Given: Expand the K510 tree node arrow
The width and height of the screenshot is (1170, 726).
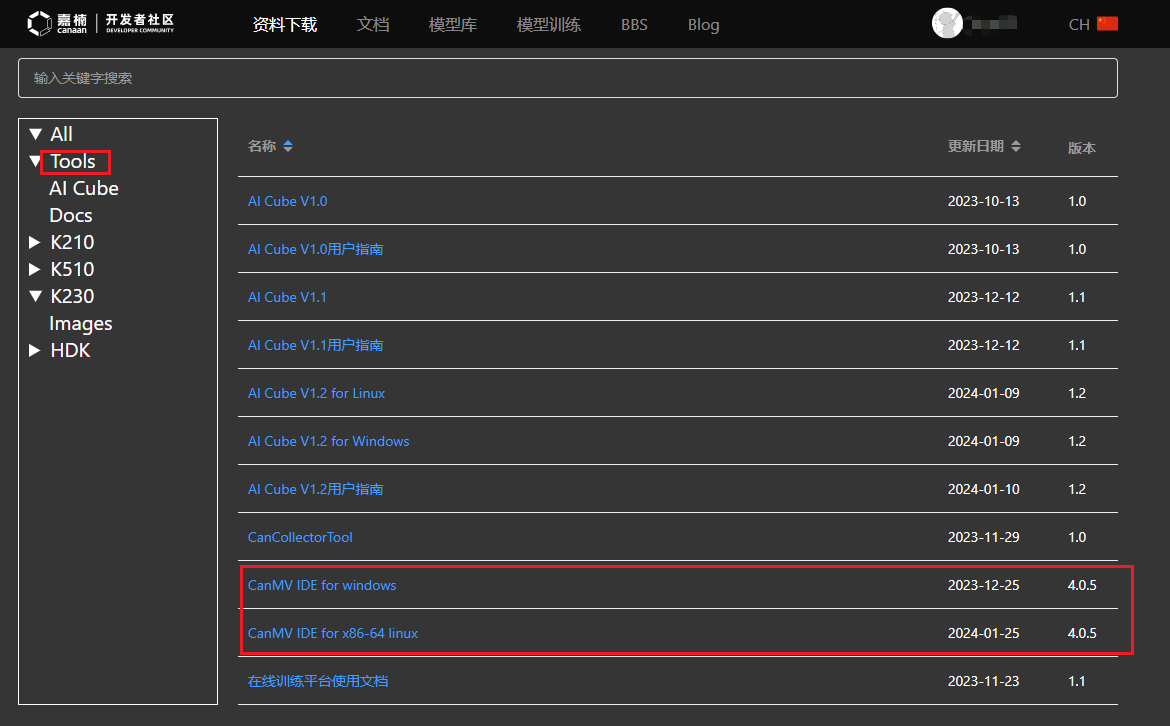Looking at the screenshot, I should [x=34, y=269].
